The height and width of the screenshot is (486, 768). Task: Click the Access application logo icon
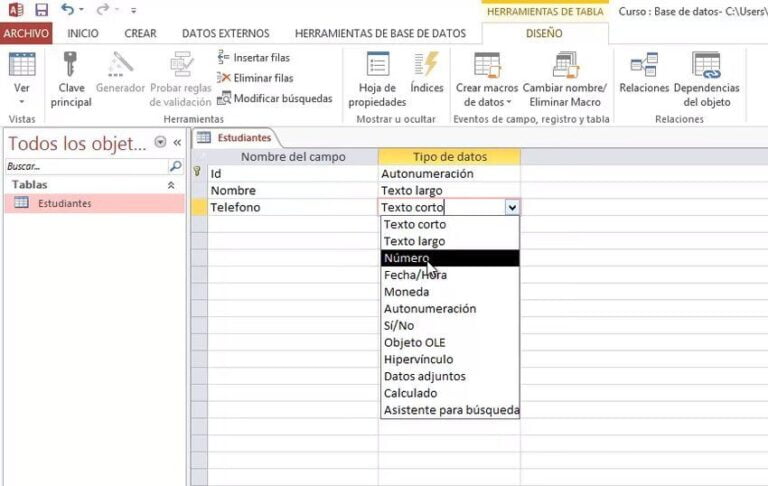(x=16, y=10)
